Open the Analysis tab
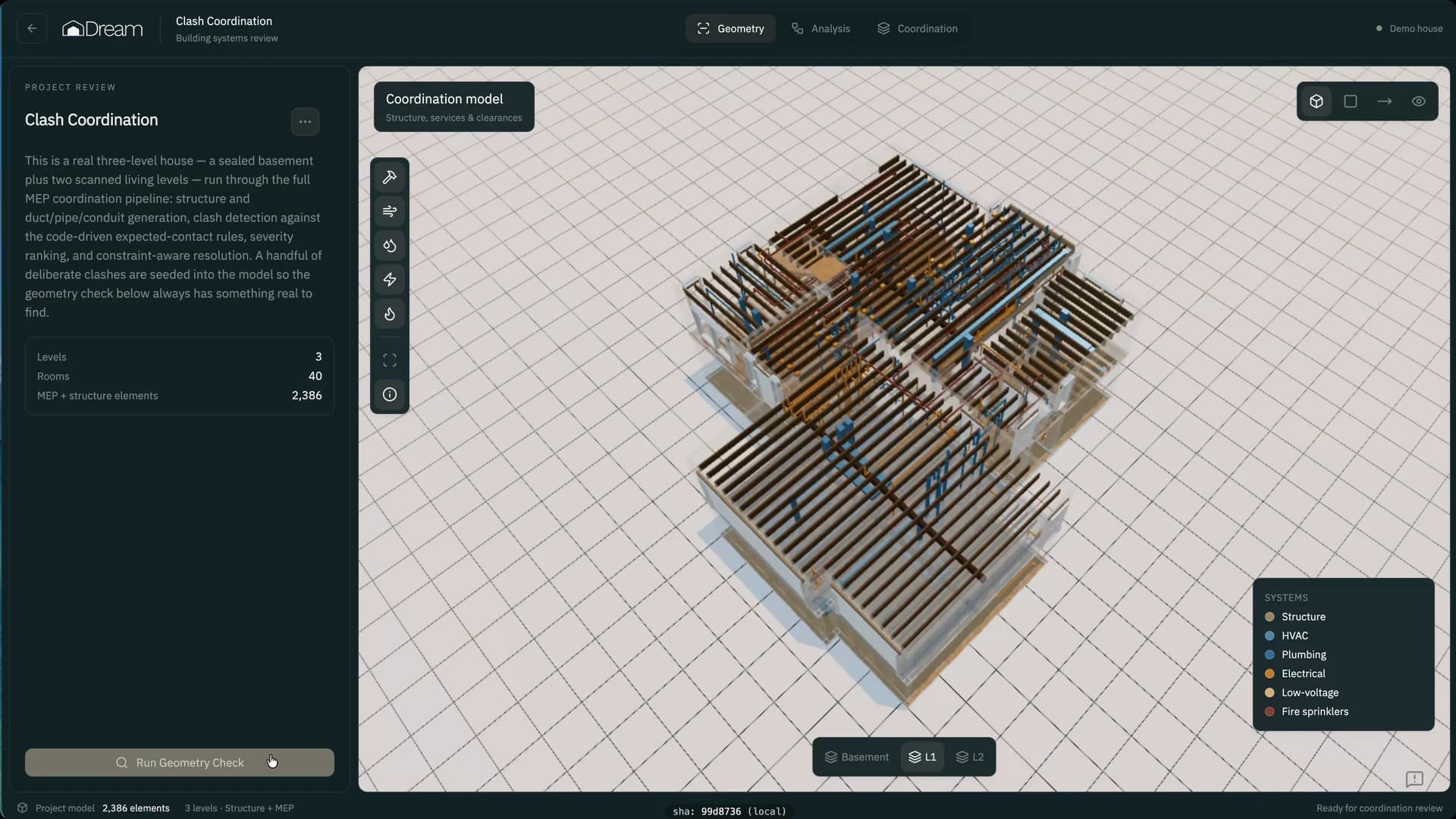 click(x=821, y=29)
